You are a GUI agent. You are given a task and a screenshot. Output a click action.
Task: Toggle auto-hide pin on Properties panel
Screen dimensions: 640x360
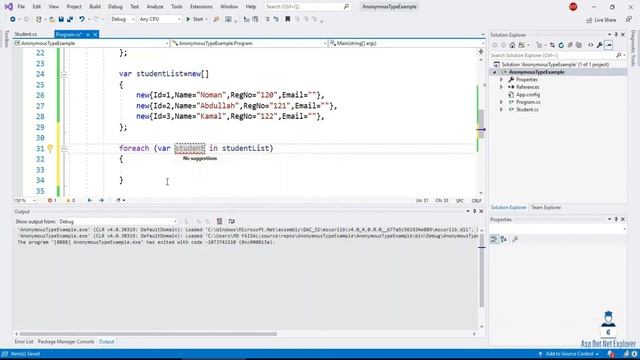(x=616, y=219)
